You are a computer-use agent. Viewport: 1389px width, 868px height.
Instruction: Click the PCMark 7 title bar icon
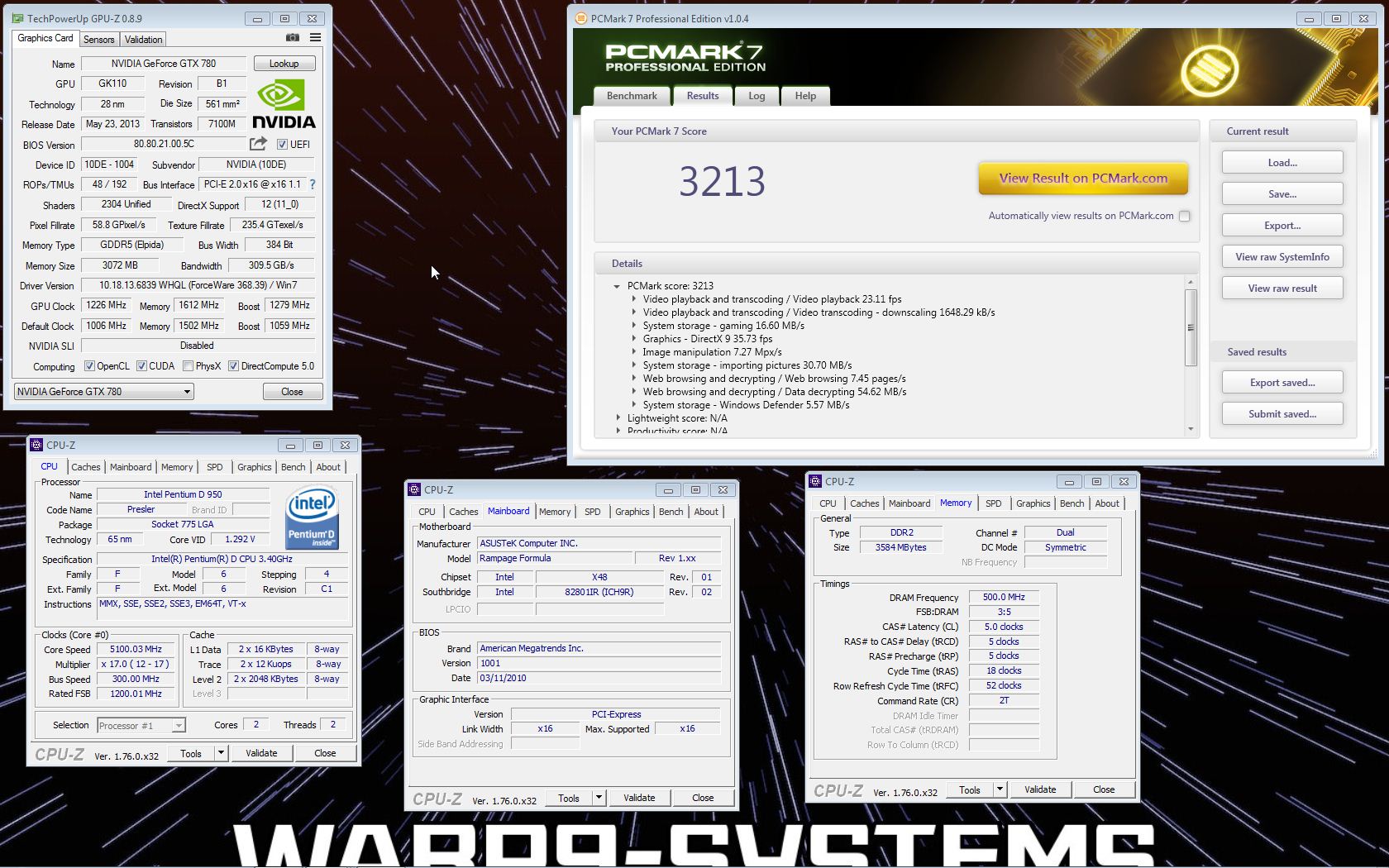click(x=580, y=18)
